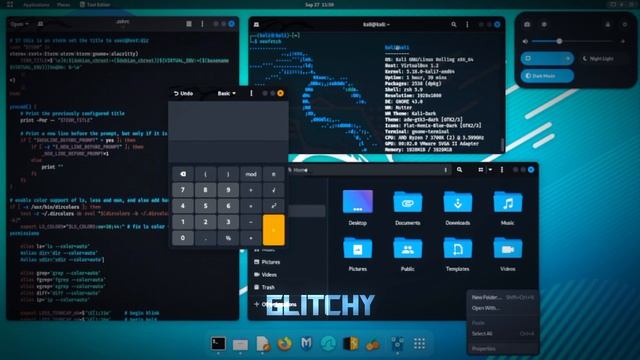Click the percent key in Calculator
The height and width of the screenshot is (360, 640).
click(x=228, y=238)
